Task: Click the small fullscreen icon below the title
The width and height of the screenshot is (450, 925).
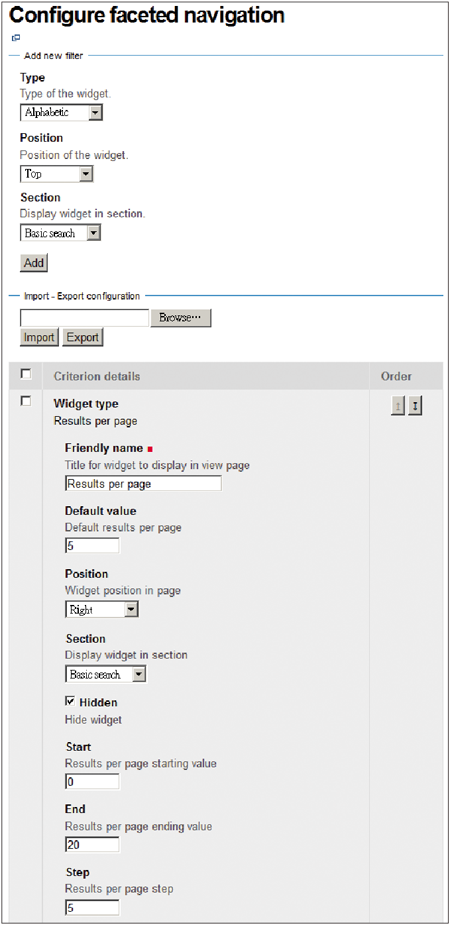Action: (x=16, y=38)
